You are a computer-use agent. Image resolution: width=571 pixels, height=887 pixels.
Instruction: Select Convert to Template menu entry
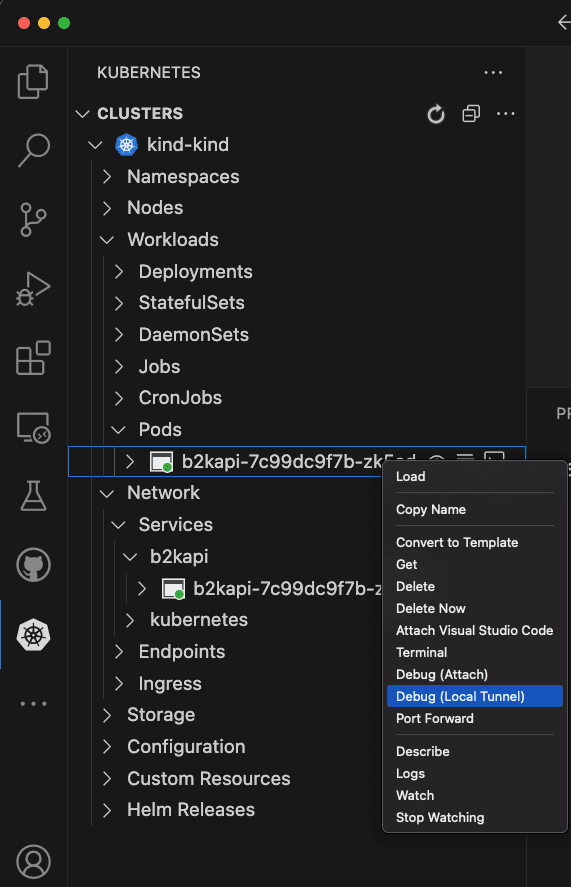[x=475, y=542]
